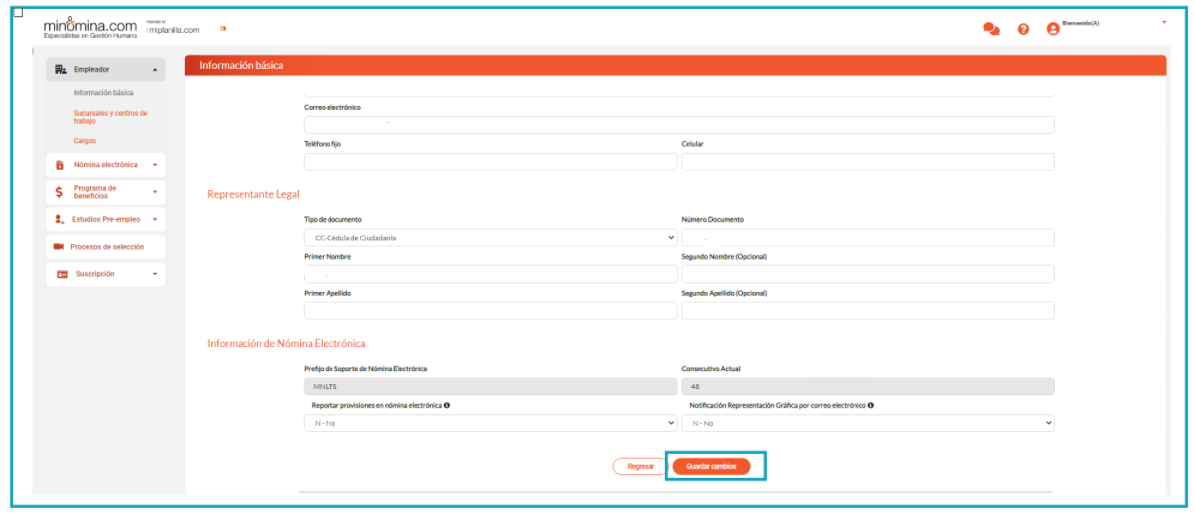Open Notificación Representación Gráfica dropdown
This screenshot has width=1195, height=513.
(x=867, y=423)
